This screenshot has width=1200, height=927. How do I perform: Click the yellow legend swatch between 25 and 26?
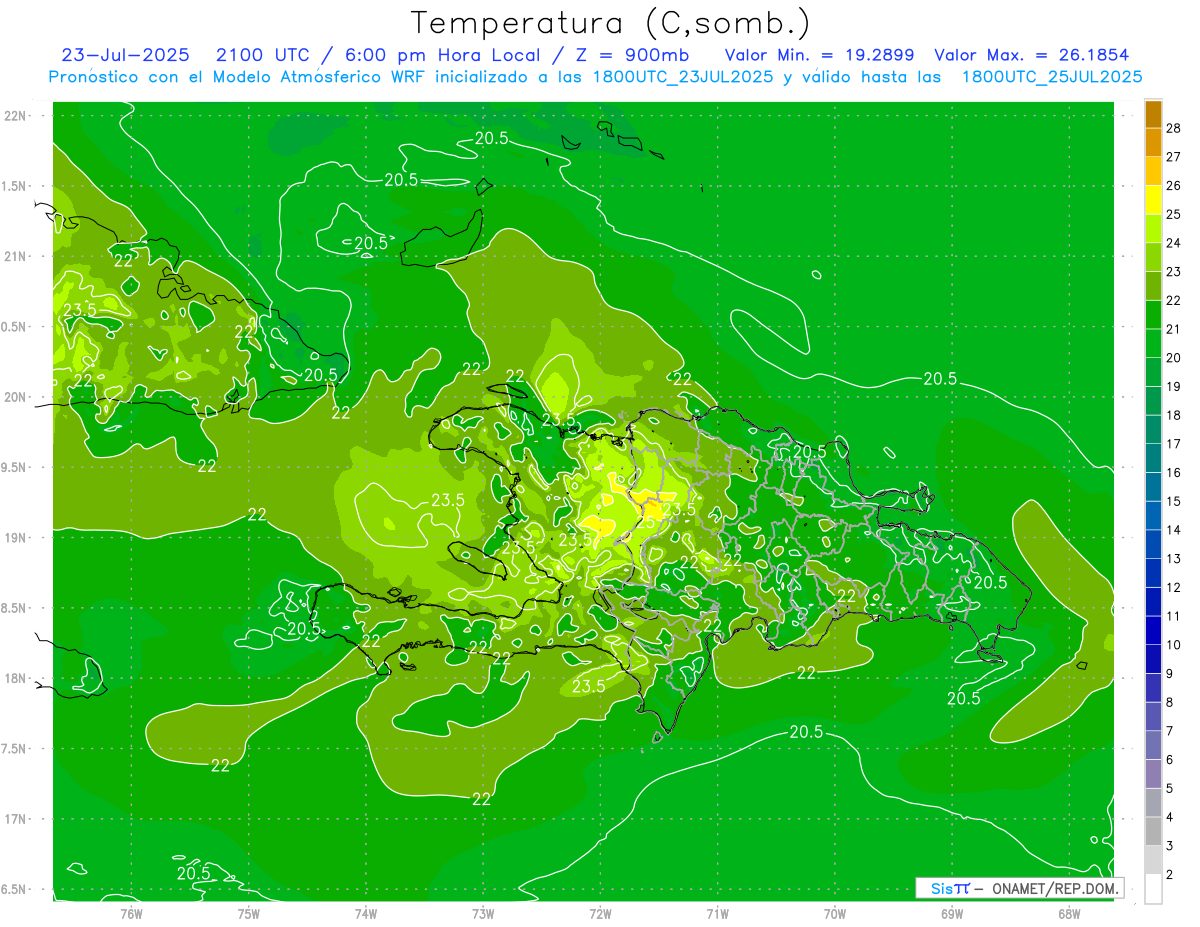click(x=1153, y=199)
